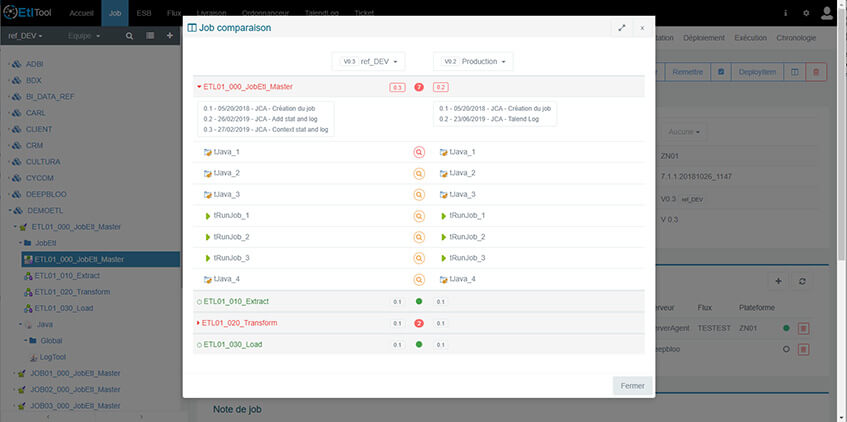The height and width of the screenshot is (422, 847).
Task: Select ETL01_030_Load in the sidebar tree
Action: (64, 308)
